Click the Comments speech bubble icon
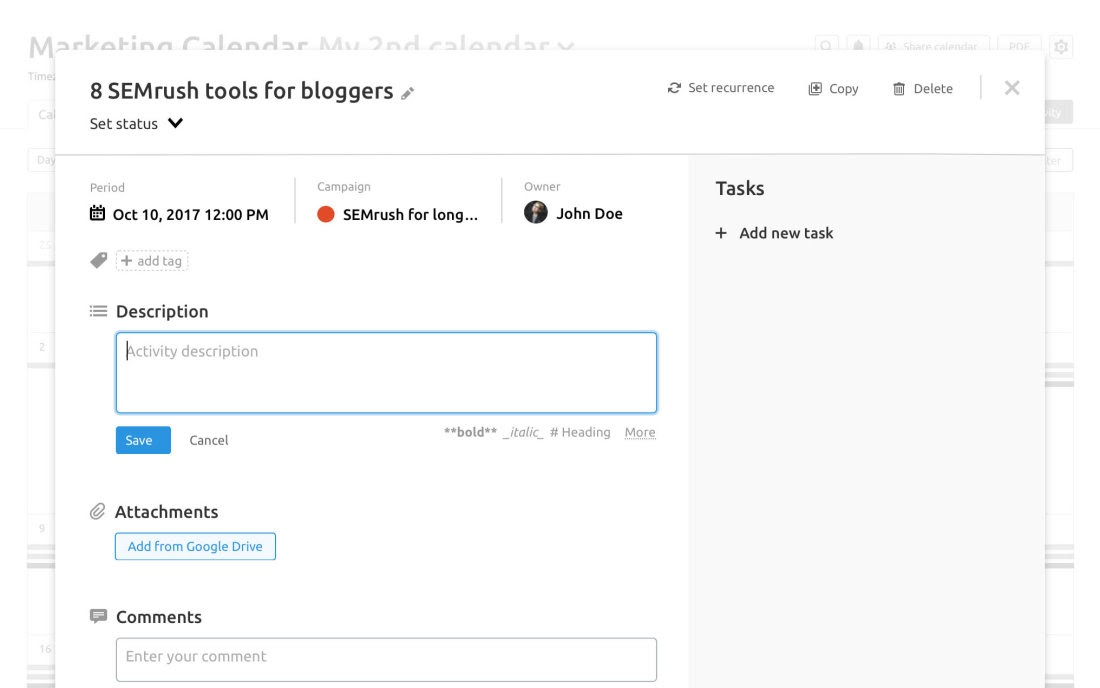This screenshot has width=1100, height=688. coord(98,616)
